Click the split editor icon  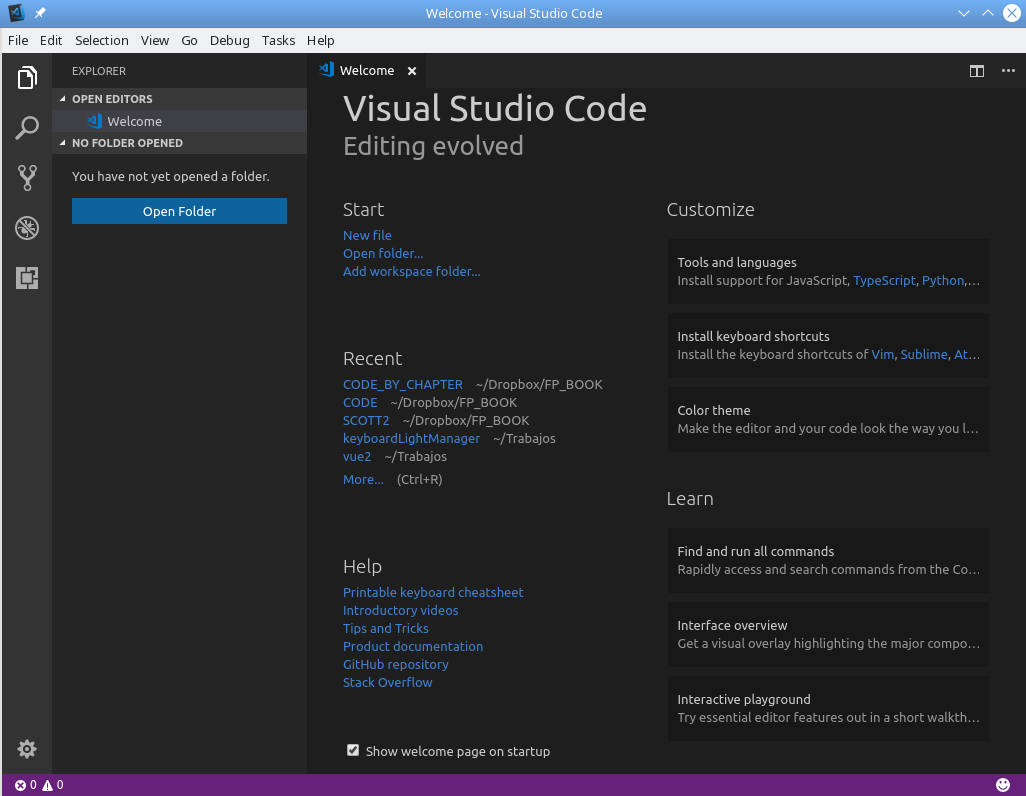click(977, 71)
